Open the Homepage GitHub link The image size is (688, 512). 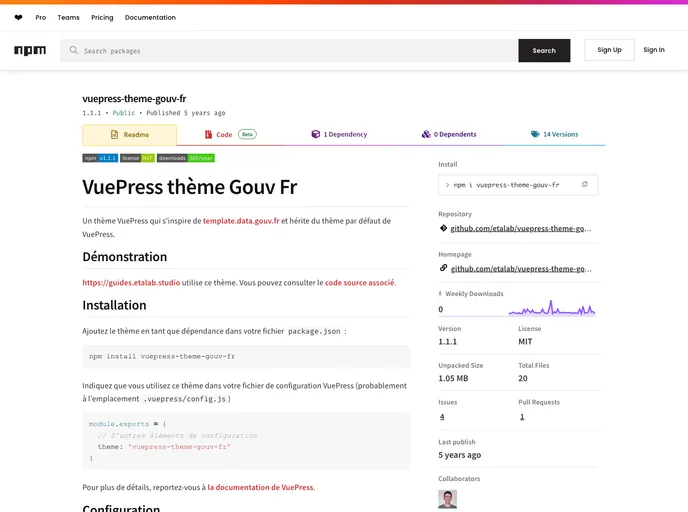[x=520, y=269]
